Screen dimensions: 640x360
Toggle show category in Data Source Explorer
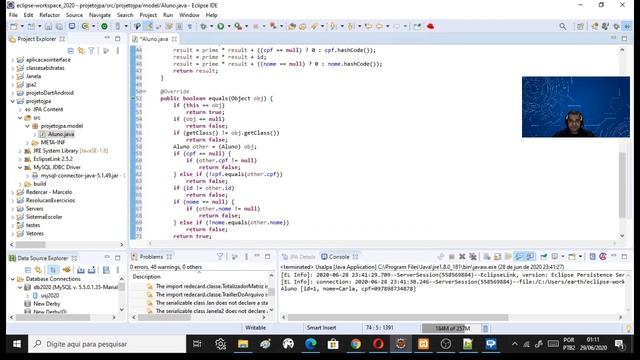53,270
